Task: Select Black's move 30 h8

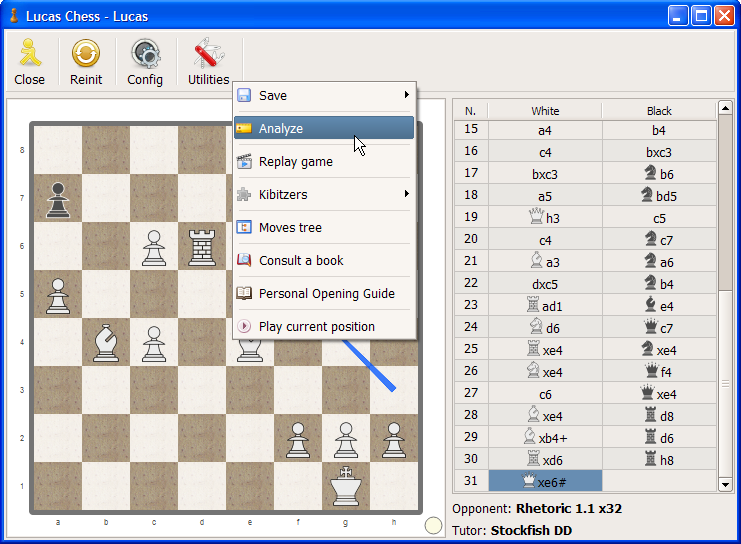Action: click(659, 459)
